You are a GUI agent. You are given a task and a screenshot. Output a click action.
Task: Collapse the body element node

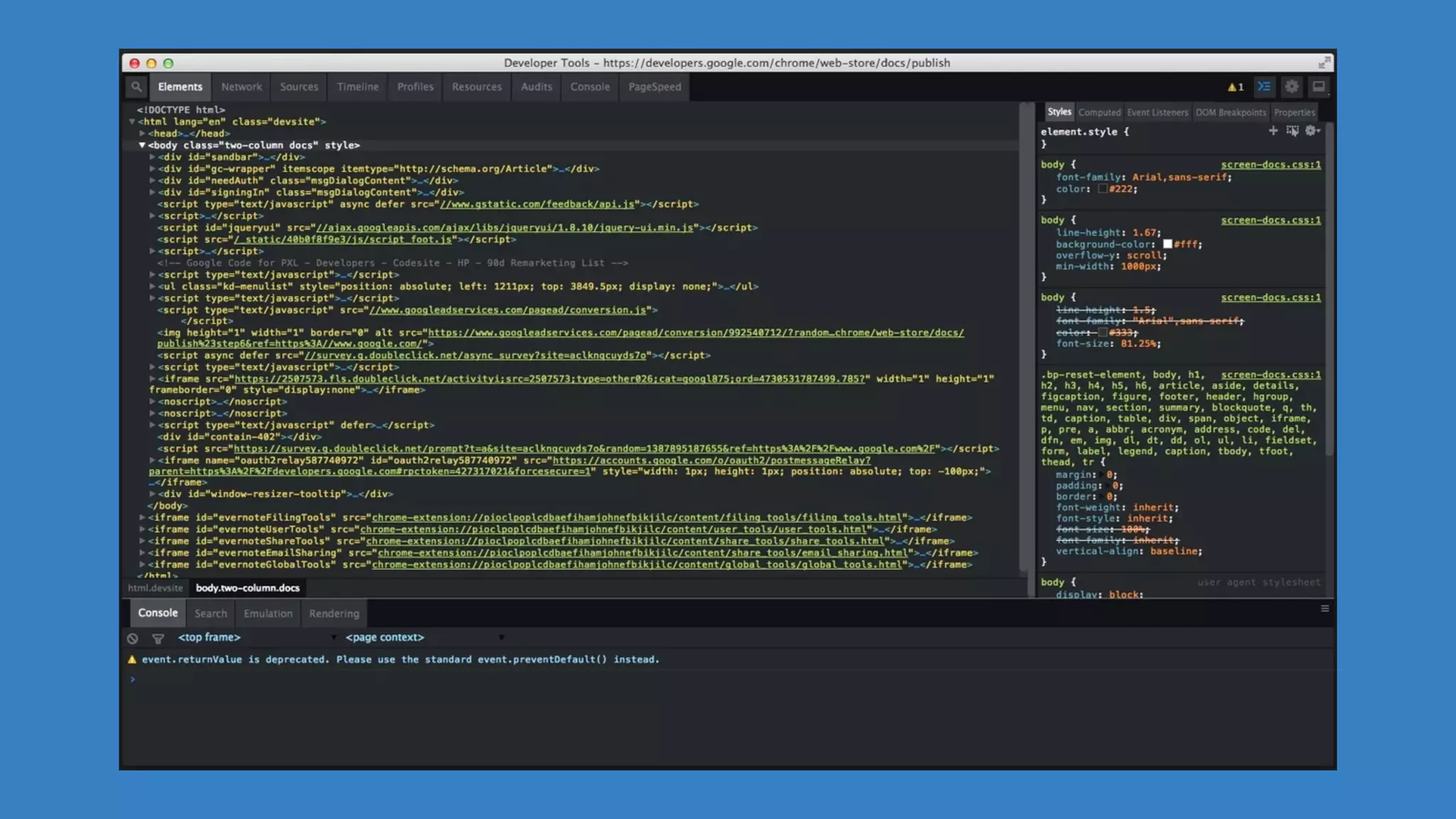pyautogui.click(x=142, y=145)
